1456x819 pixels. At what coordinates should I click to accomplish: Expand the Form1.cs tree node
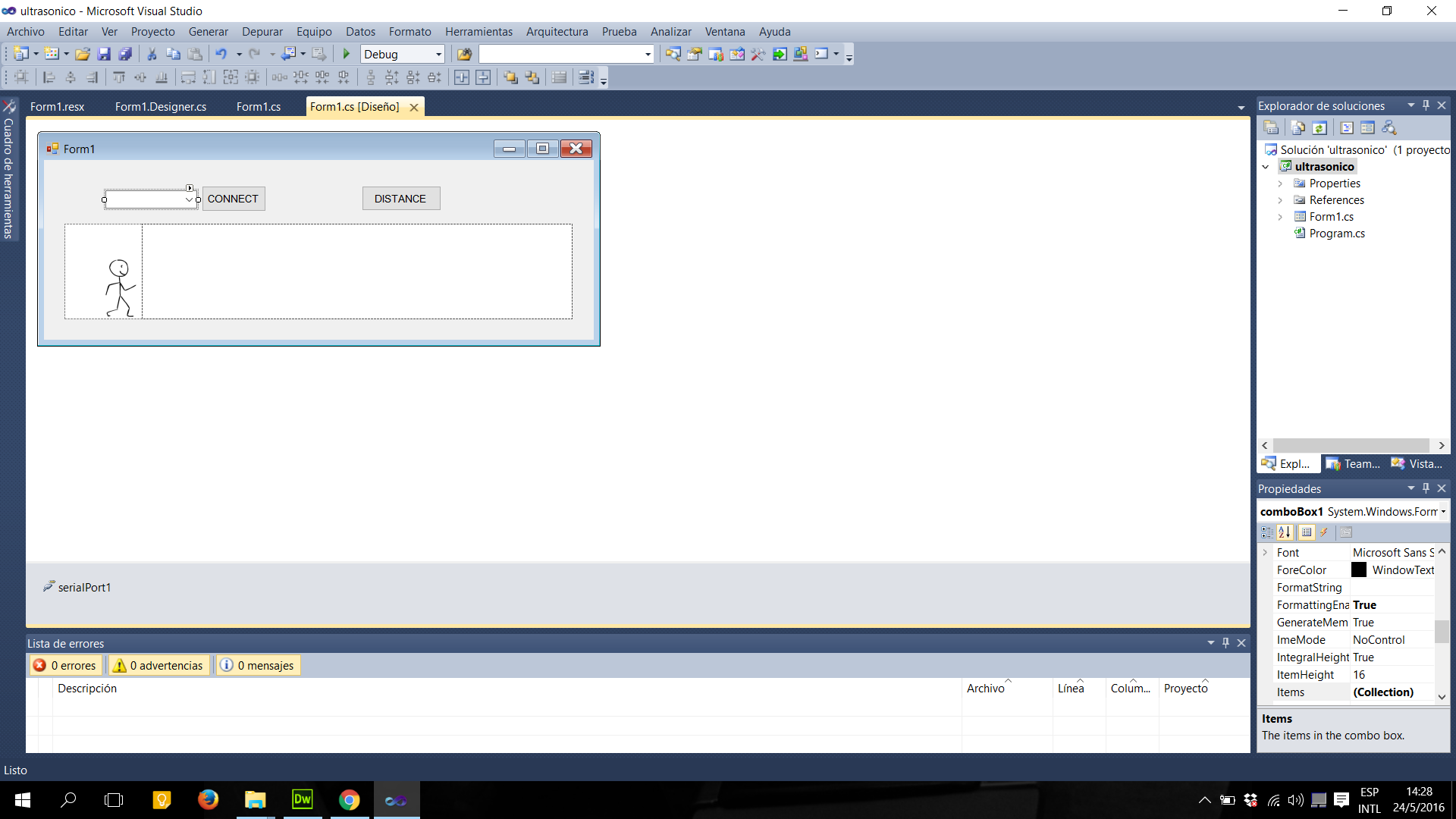[1280, 217]
